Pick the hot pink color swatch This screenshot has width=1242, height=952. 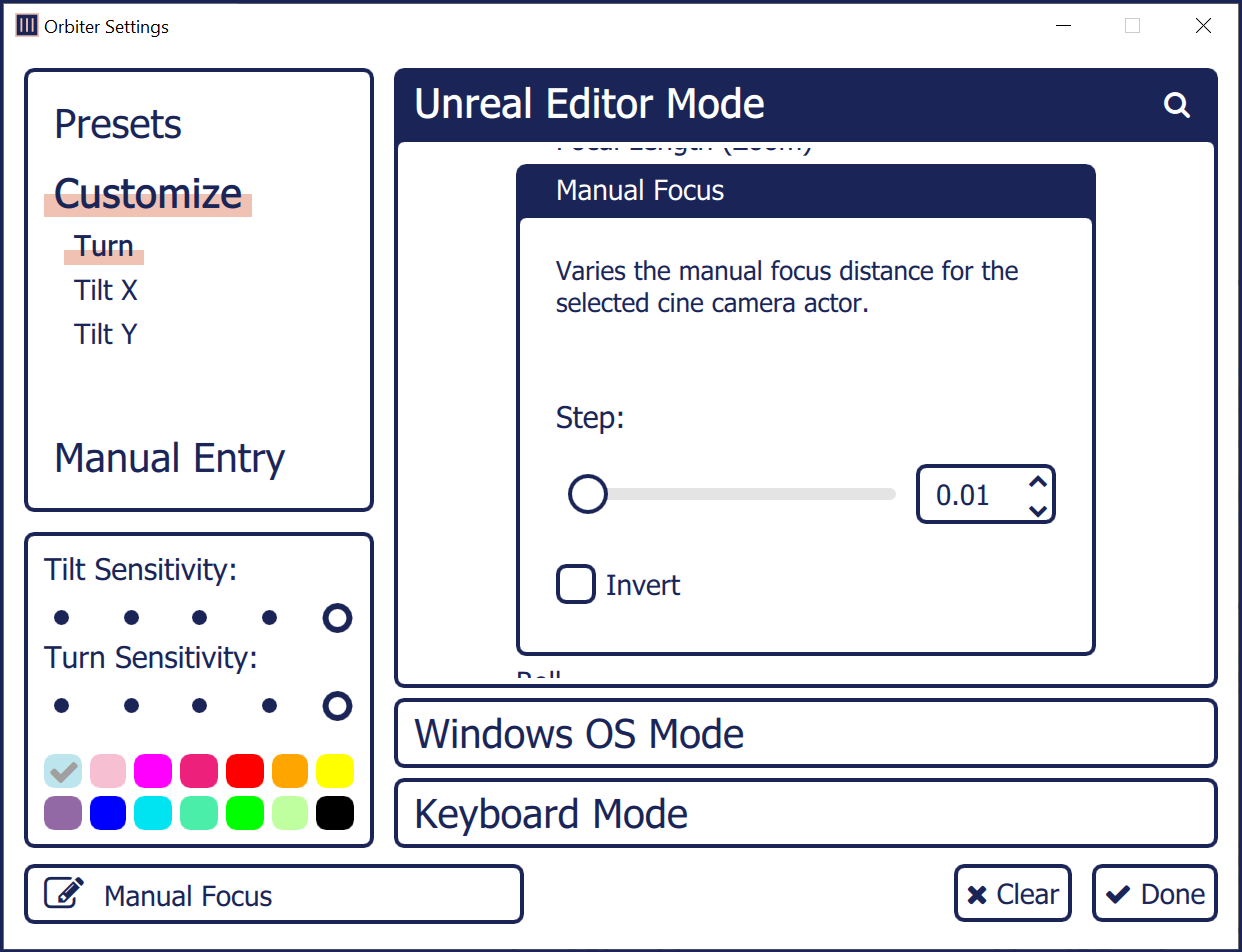pyautogui.click(x=199, y=771)
